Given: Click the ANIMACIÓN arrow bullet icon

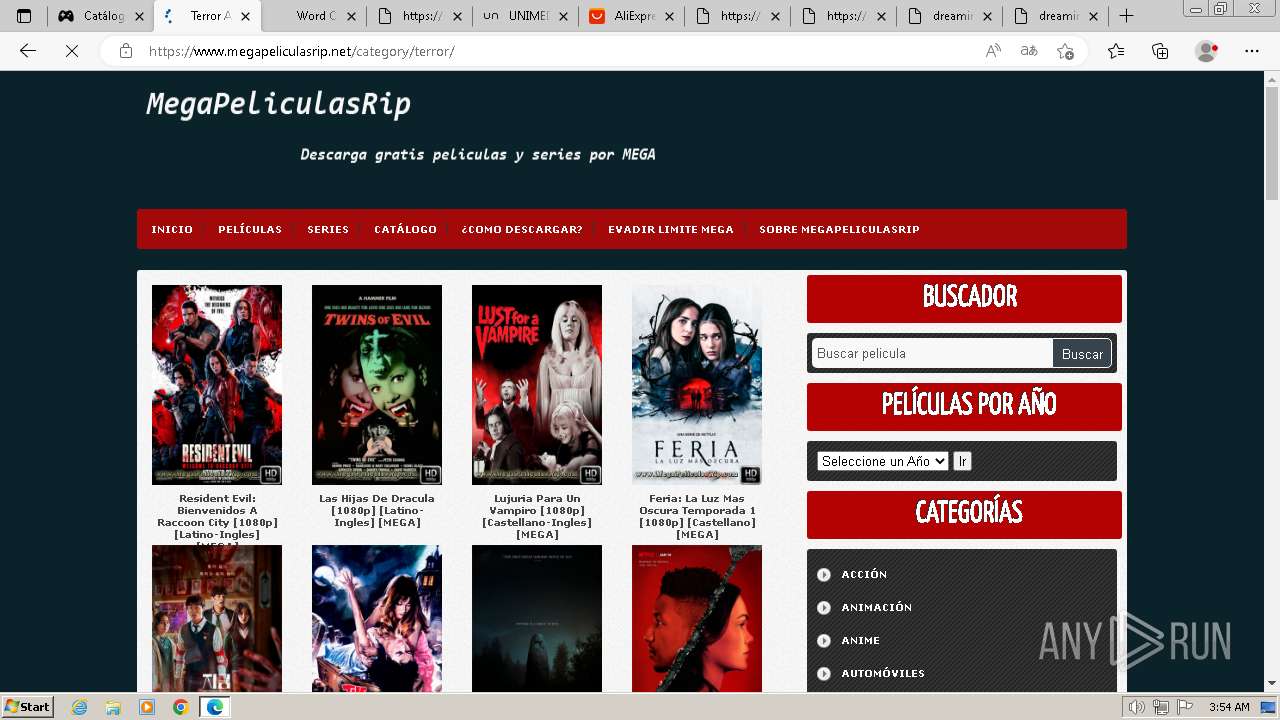Looking at the screenshot, I should (x=824, y=607).
